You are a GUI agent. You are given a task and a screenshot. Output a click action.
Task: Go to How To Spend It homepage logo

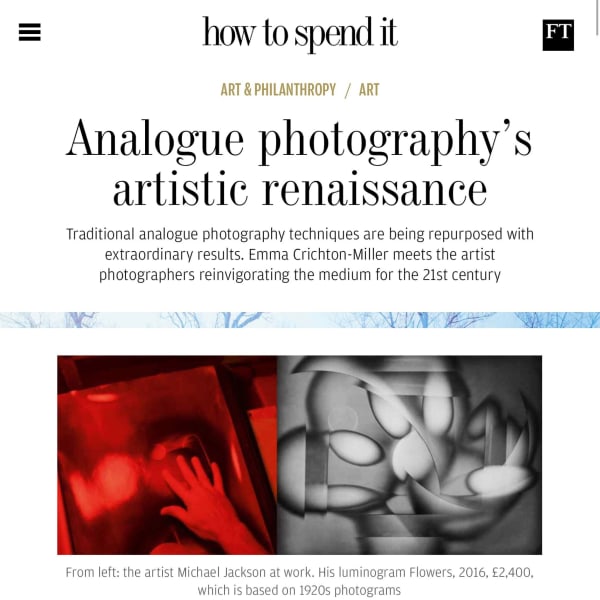(300, 33)
